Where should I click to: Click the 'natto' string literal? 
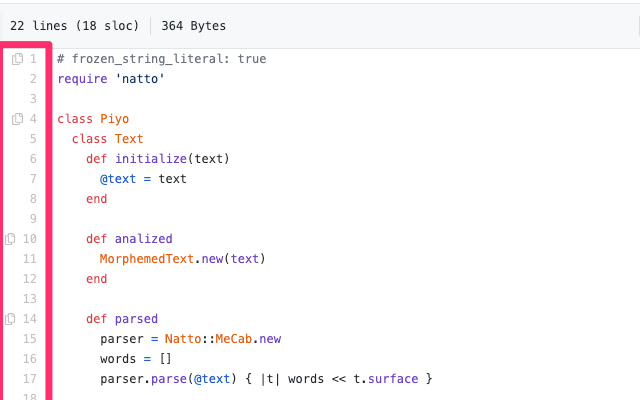pos(140,79)
